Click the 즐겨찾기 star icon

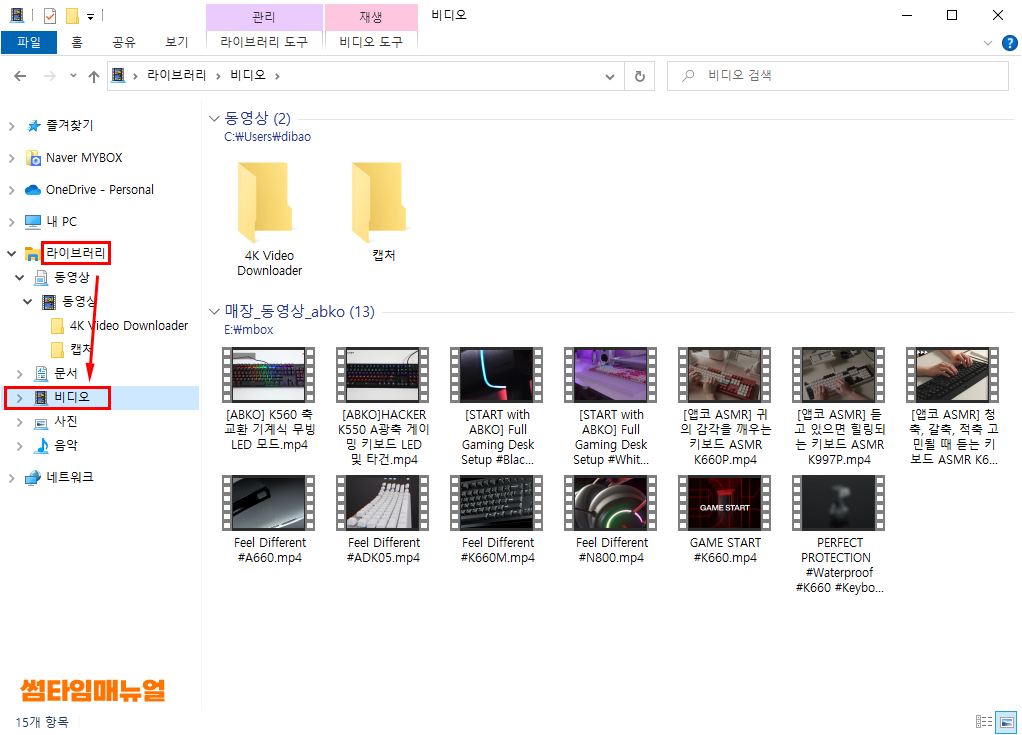tap(33, 126)
